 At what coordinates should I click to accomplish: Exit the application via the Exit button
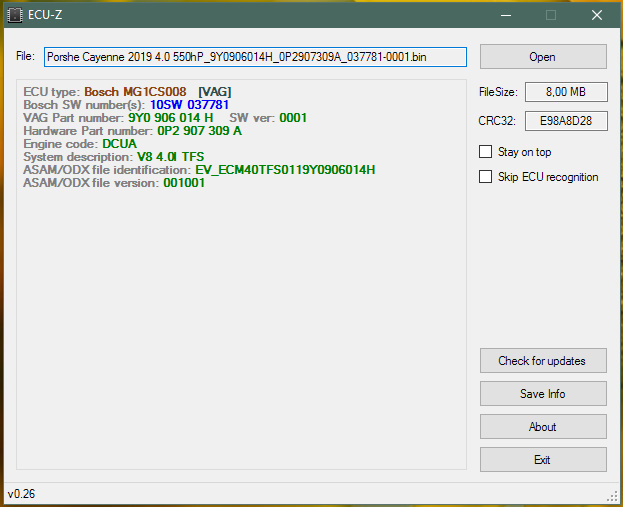[x=543, y=460]
